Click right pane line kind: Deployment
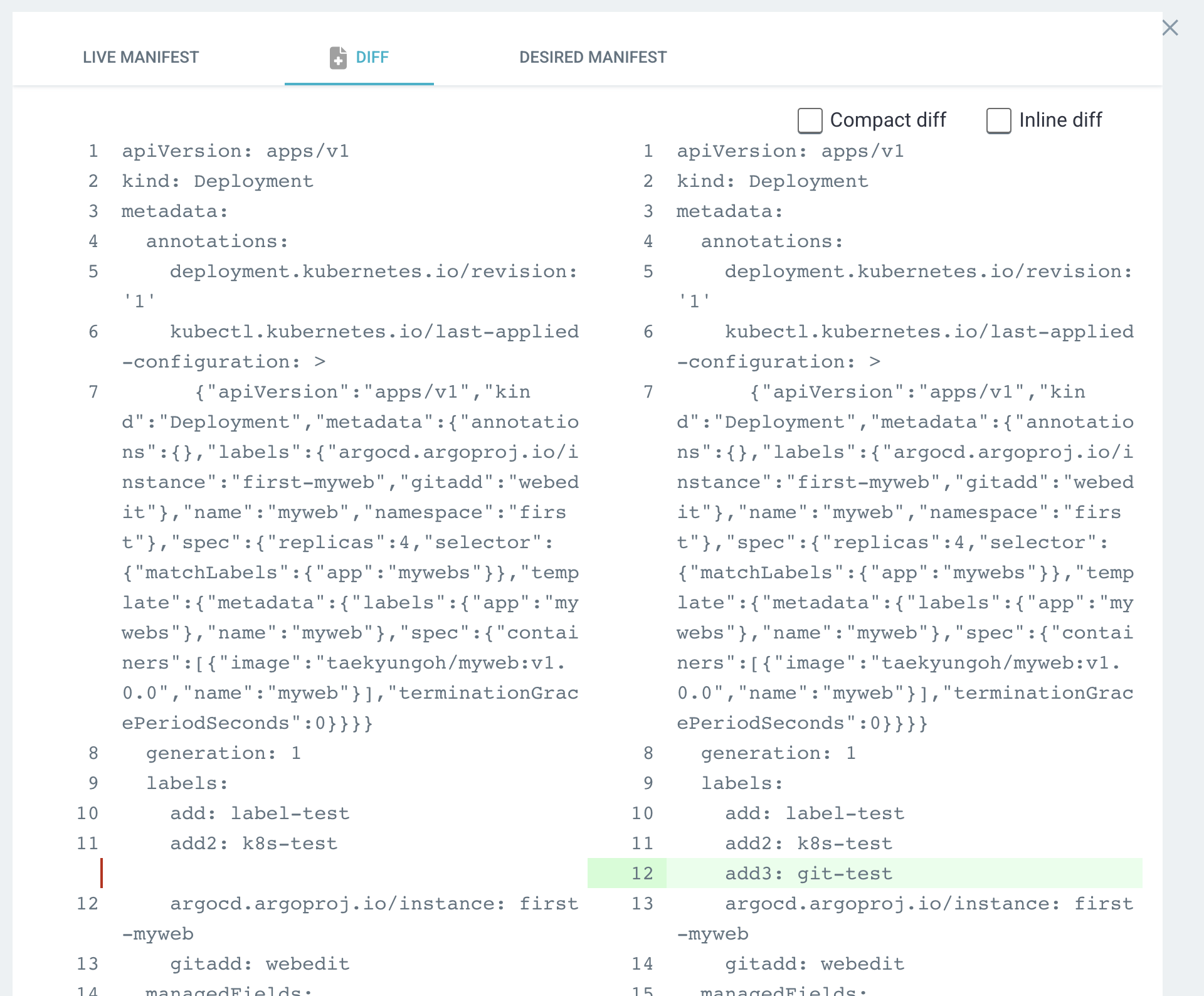The height and width of the screenshot is (996, 1204). pos(772,181)
